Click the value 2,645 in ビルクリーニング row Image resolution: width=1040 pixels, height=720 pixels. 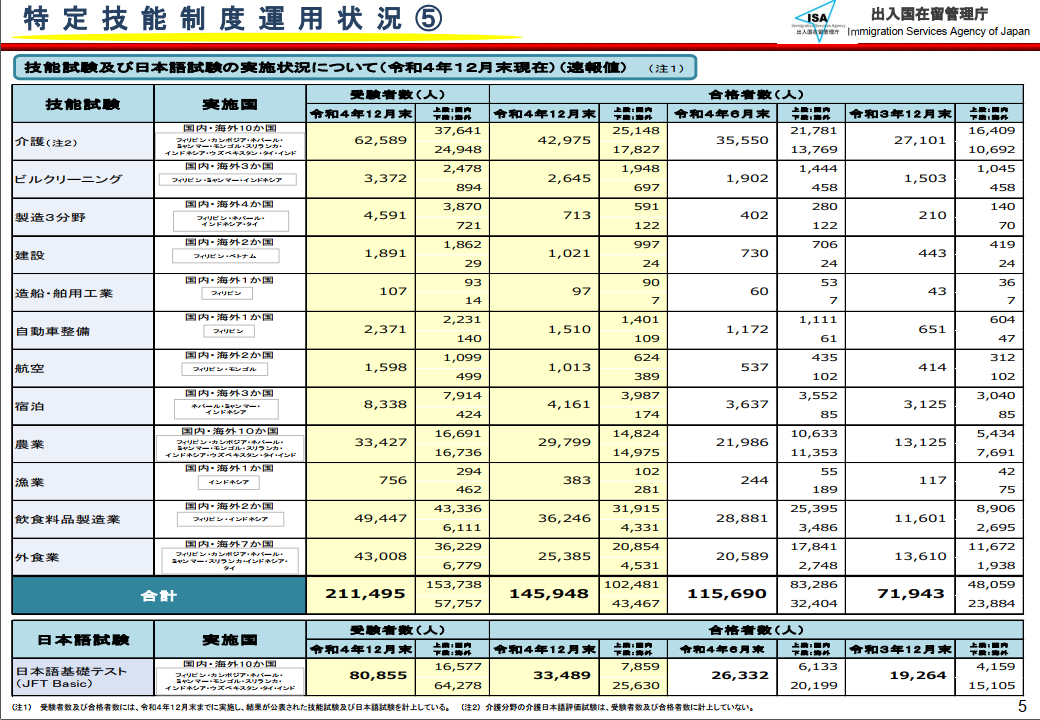[569, 178]
